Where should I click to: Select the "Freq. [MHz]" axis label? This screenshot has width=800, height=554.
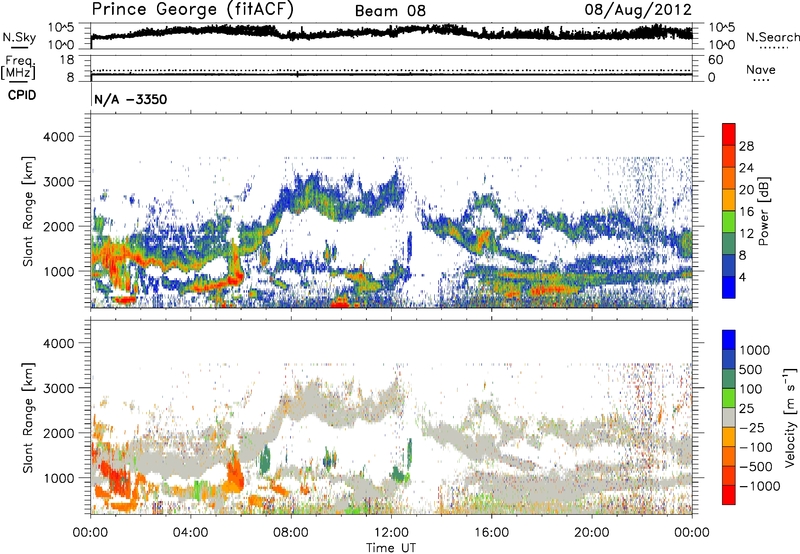pos(18,67)
